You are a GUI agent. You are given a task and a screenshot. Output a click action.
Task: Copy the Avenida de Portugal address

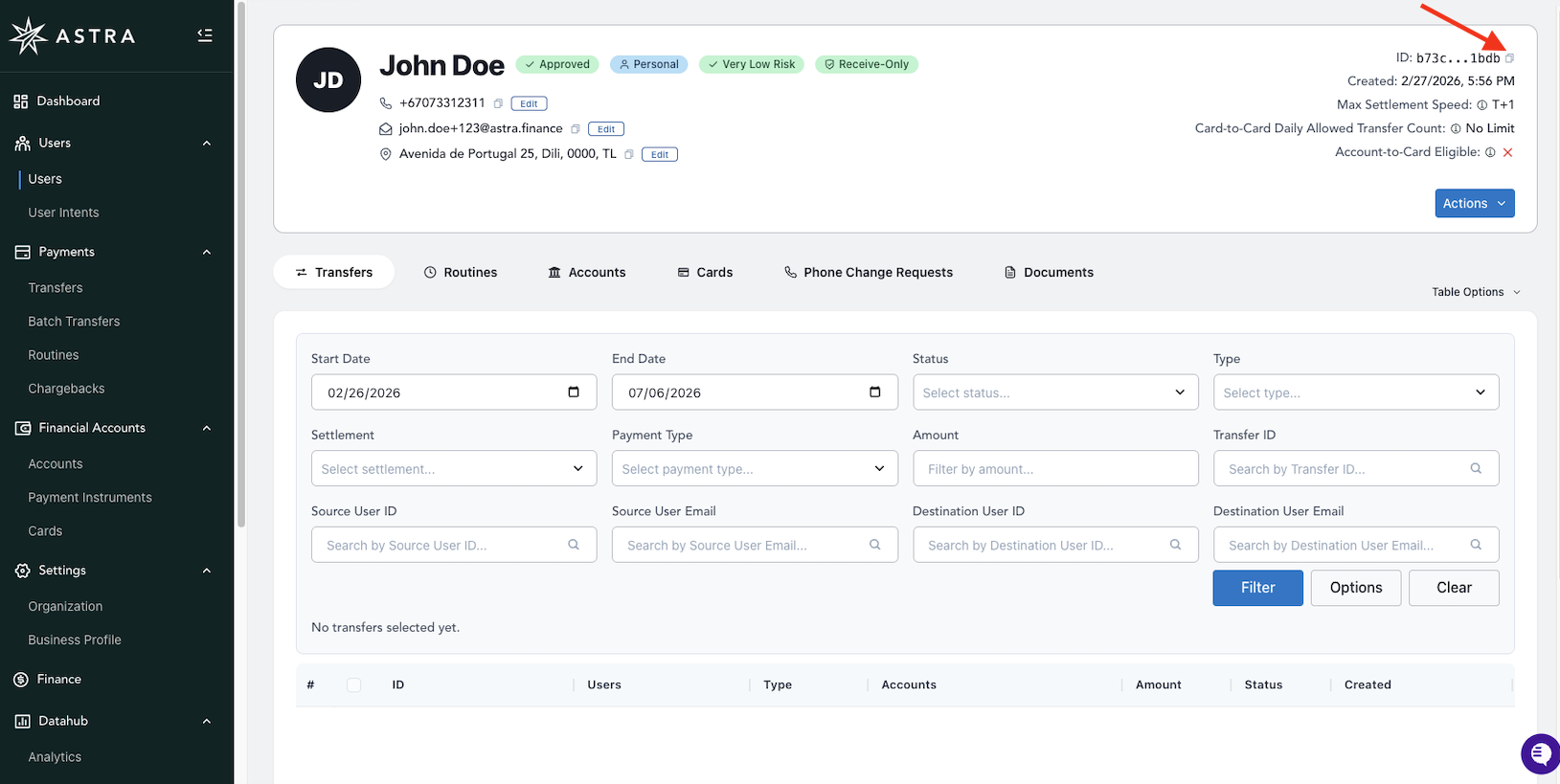[x=629, y=154]
